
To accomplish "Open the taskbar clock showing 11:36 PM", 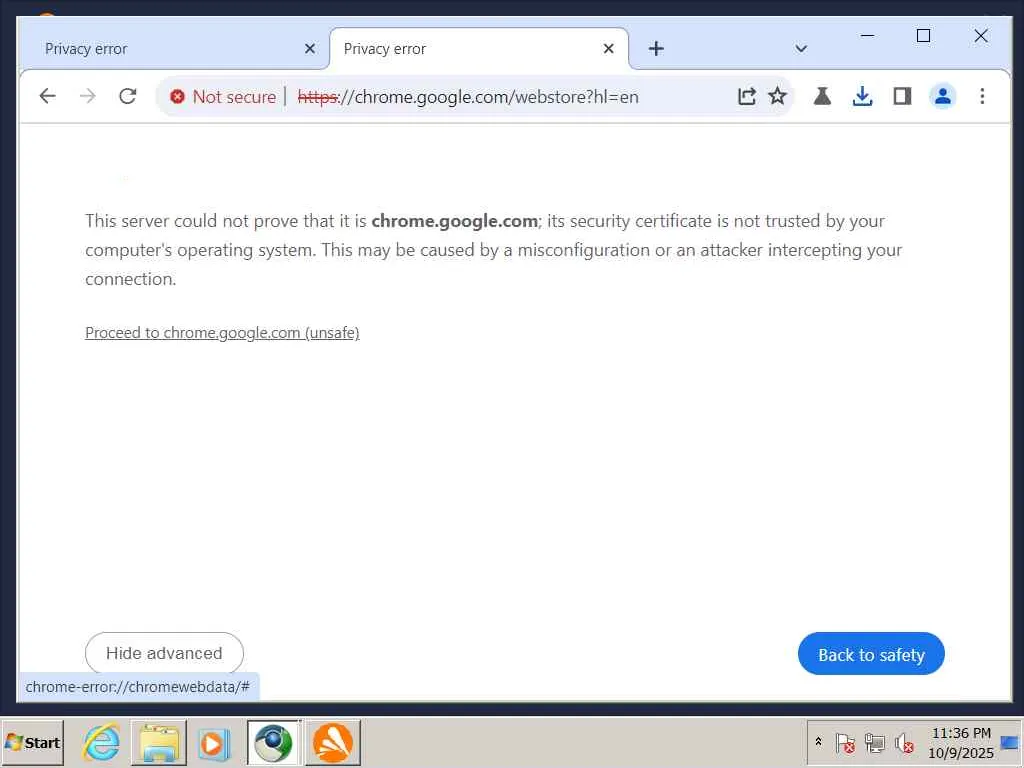I will click(961, 743).
